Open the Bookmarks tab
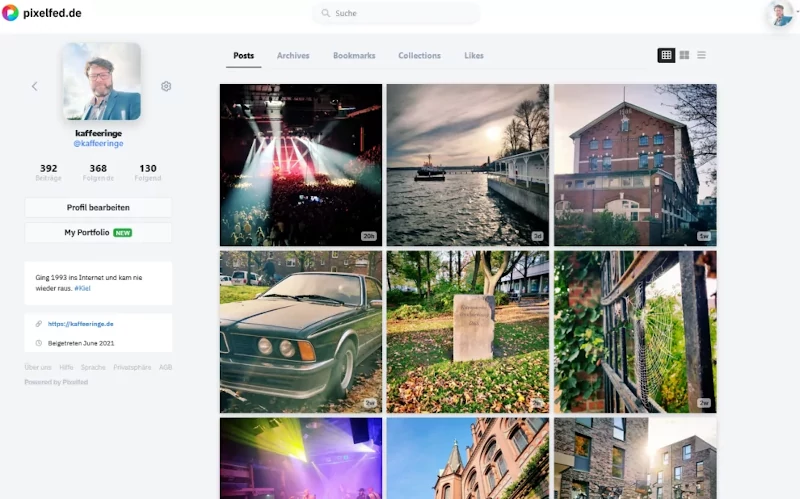The image size is (800, 499). [x=354, y=56]
